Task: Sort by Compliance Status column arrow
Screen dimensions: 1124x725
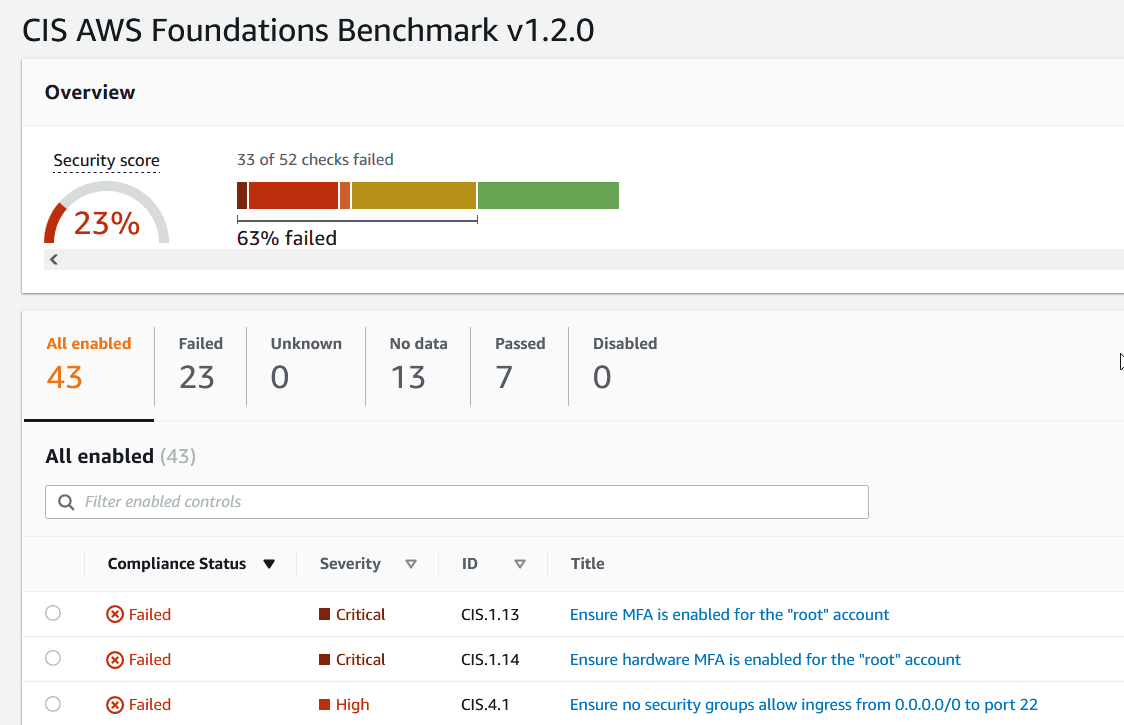Action: [269, 564]
